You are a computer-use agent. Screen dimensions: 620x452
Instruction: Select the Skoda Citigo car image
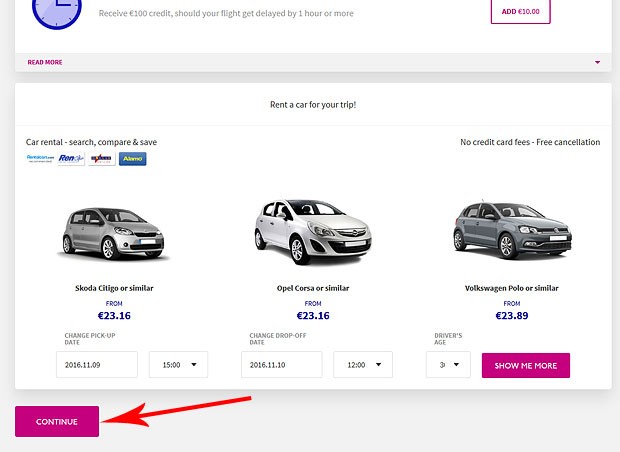(114, 233)
